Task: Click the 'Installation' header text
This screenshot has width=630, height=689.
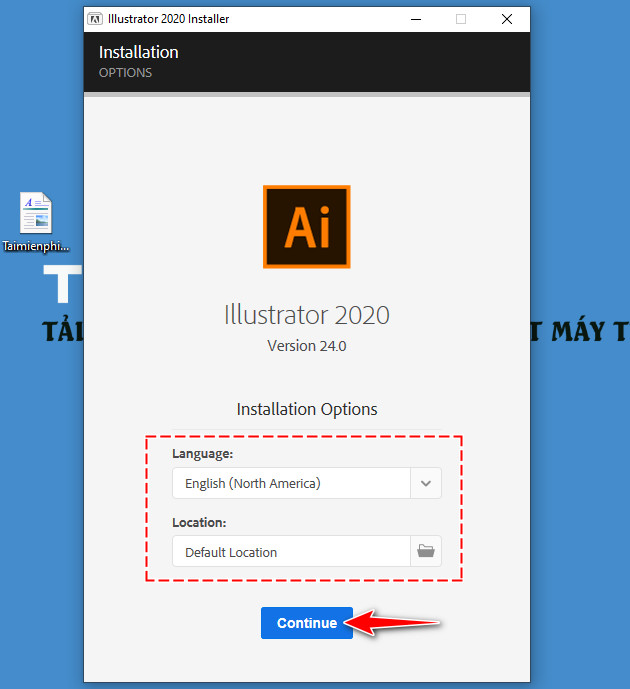Action: tap(138, 52)
